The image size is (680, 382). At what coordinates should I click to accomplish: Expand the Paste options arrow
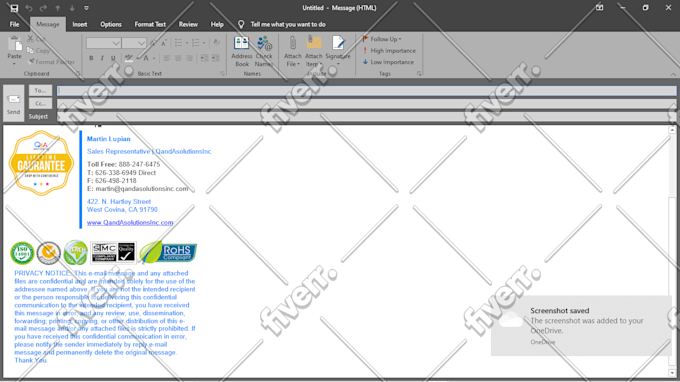[x=14, y=63]
